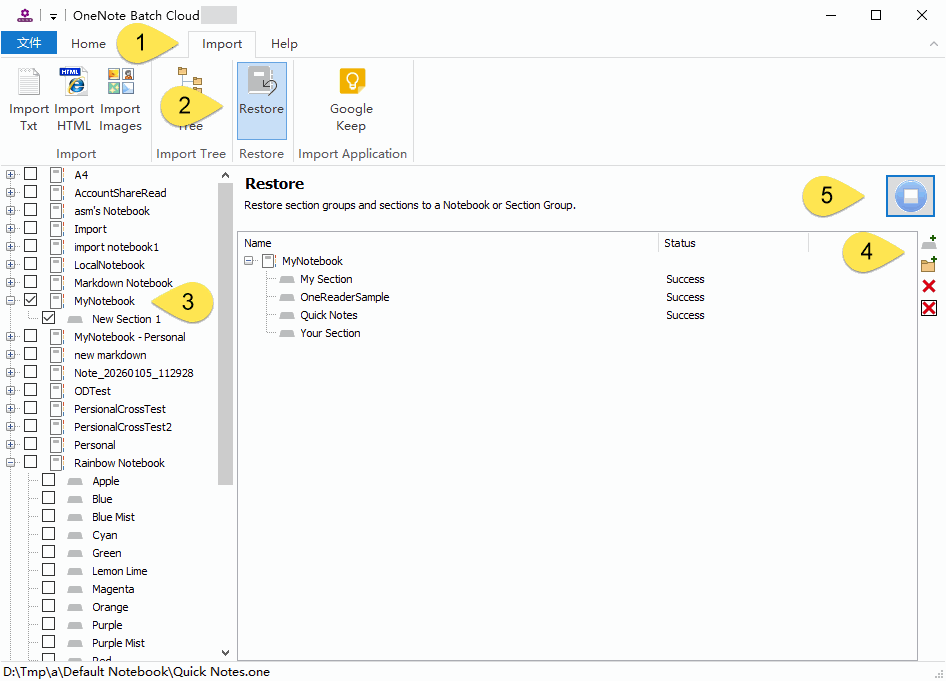Click the red X remove icon
This screenshot has width=946, height=681.
[x=929, y=286]
